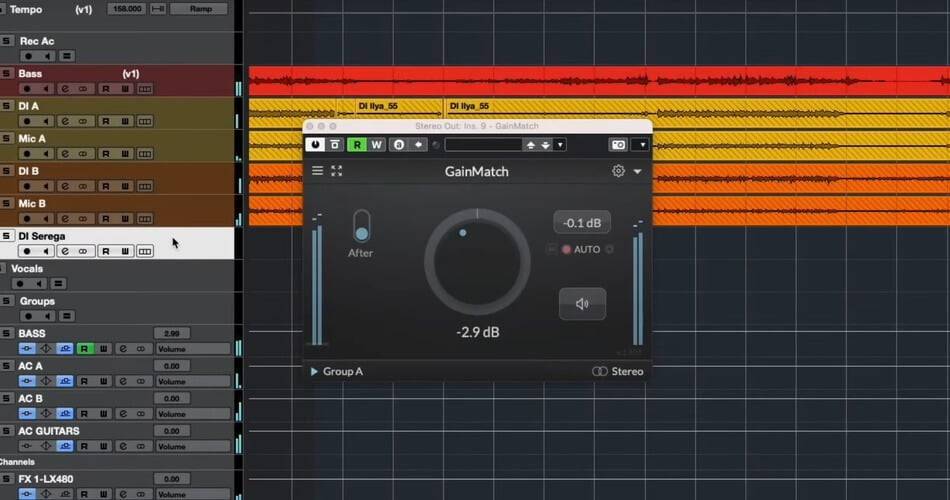Open the preset management dropdown arrow
This screenshot has height=500, width=950.
560,145
